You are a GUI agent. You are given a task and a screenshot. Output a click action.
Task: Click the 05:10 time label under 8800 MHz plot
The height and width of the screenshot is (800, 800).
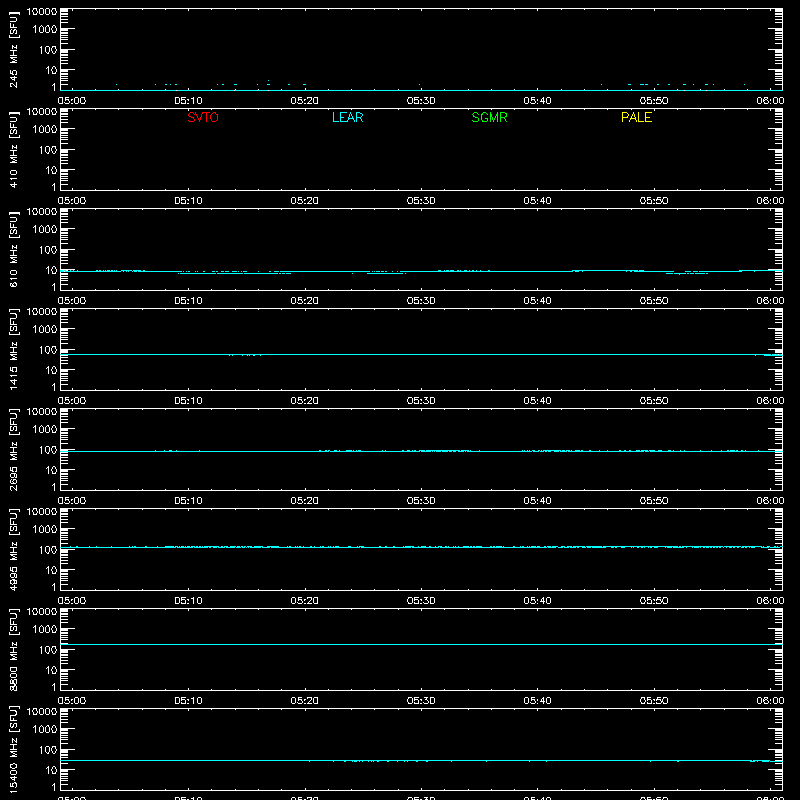pyautogui.click(x=188, y=701)
